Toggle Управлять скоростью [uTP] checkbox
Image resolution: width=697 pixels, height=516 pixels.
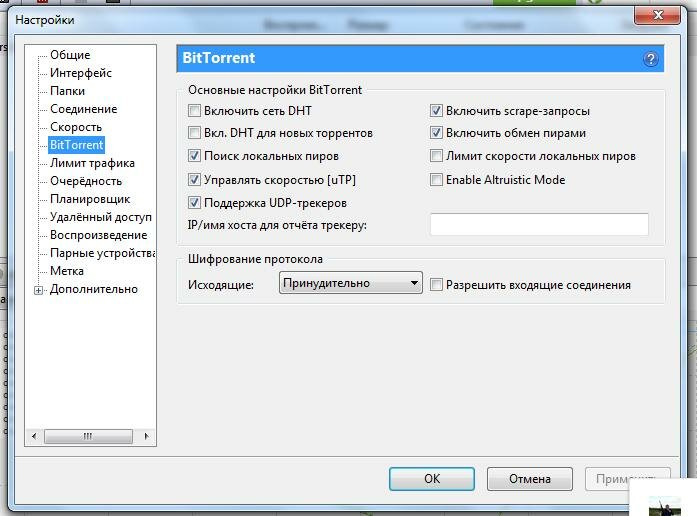click(x=194, y=180)
